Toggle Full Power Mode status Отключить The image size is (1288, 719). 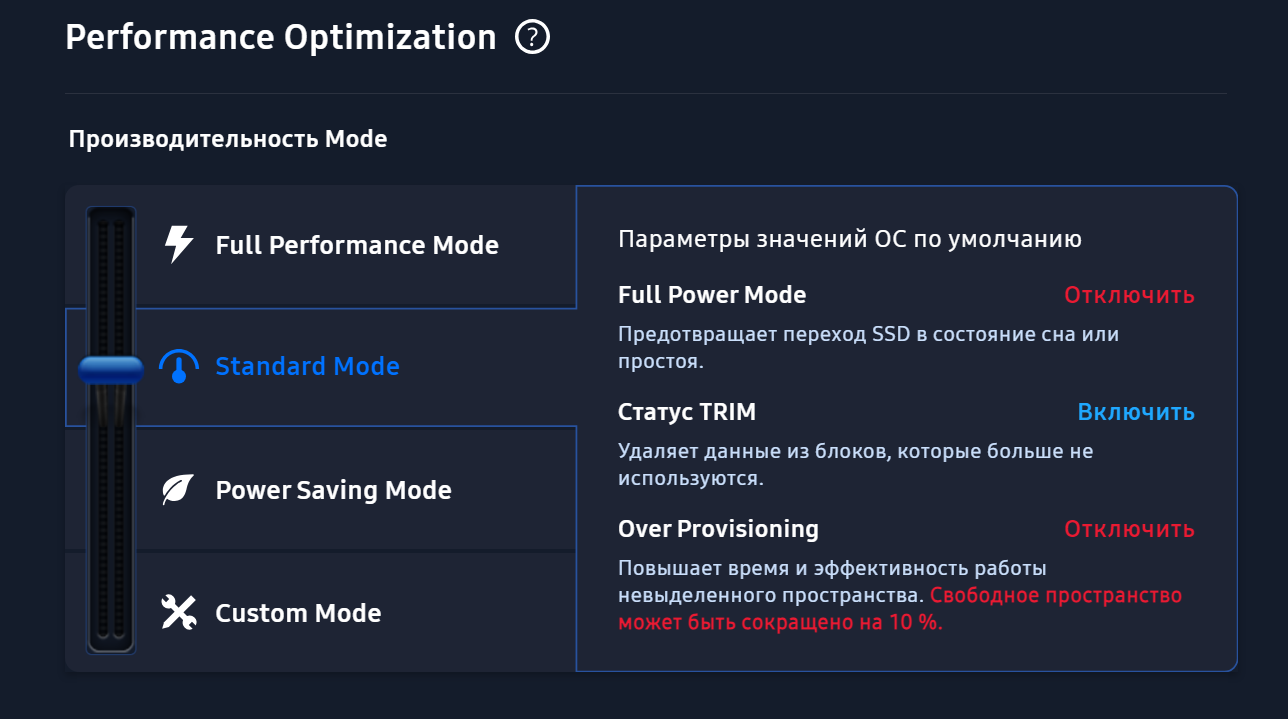tap(1129, 295)
